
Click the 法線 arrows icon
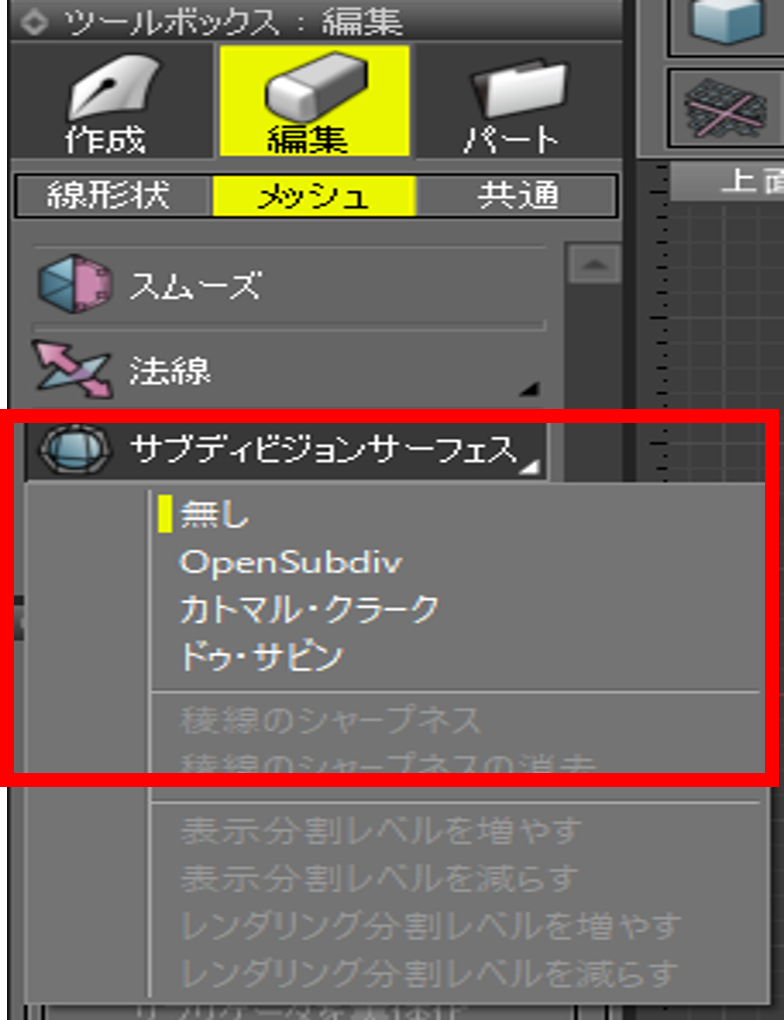click(72, 369)
